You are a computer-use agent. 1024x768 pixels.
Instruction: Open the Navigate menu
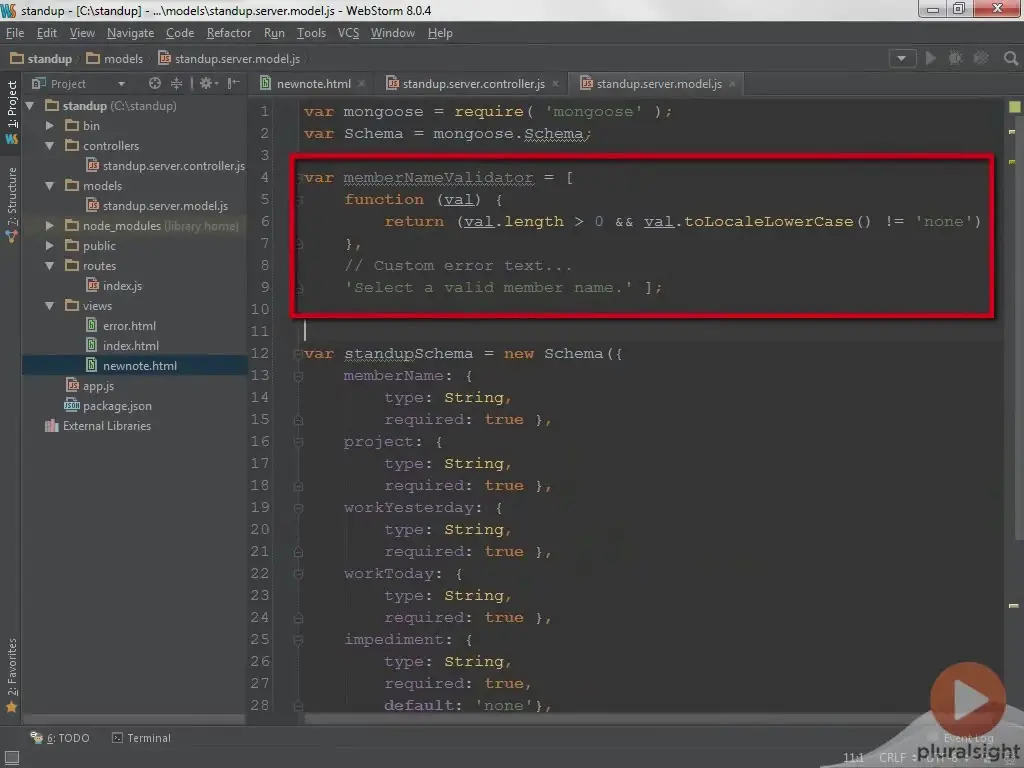[x=131, y=33]
